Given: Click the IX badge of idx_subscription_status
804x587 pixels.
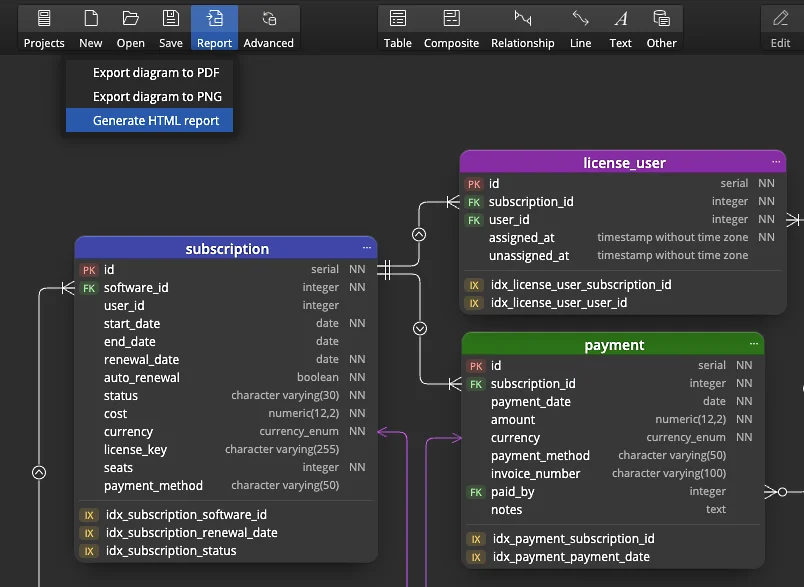Looking at the screenshot, I should (89, 551).
